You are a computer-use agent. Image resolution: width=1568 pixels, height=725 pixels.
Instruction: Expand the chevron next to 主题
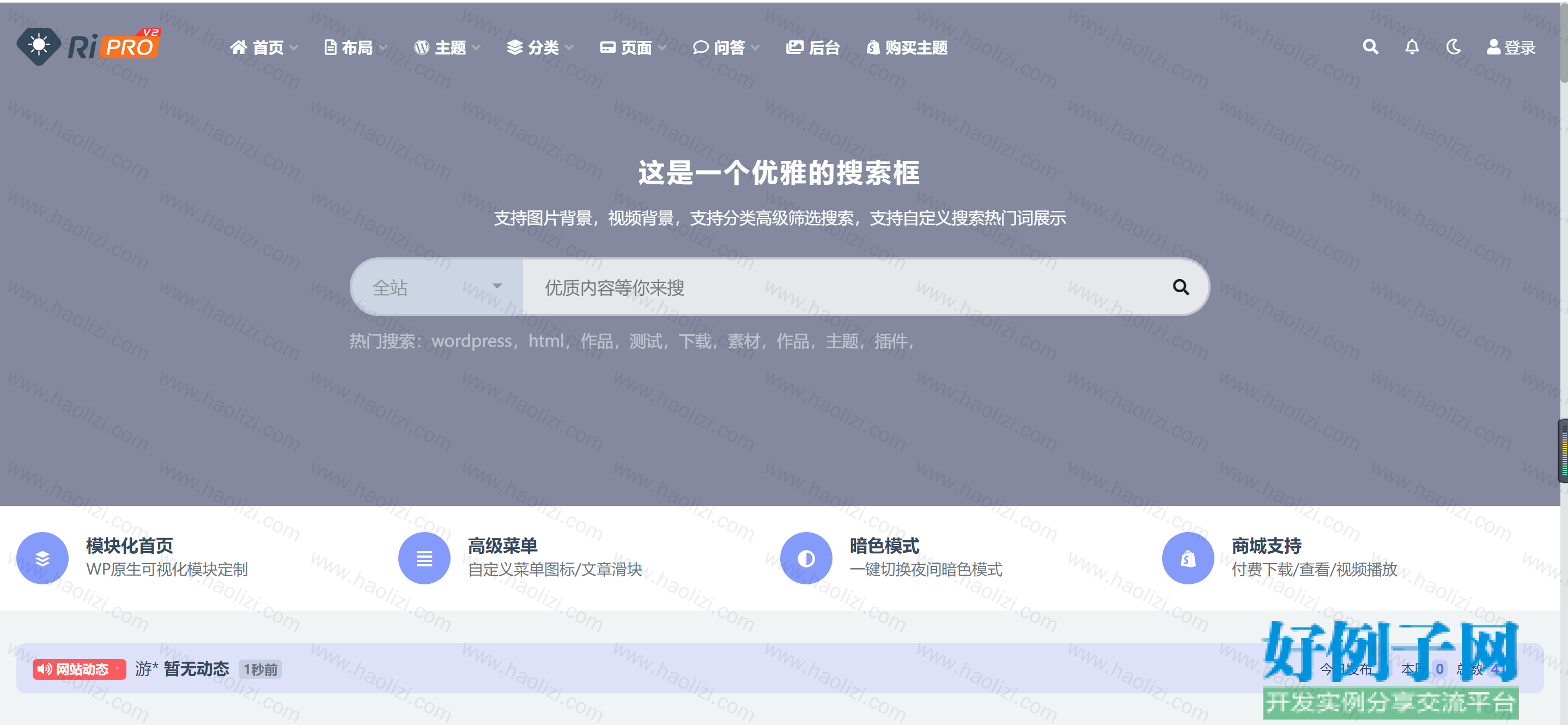coord(476,47)
